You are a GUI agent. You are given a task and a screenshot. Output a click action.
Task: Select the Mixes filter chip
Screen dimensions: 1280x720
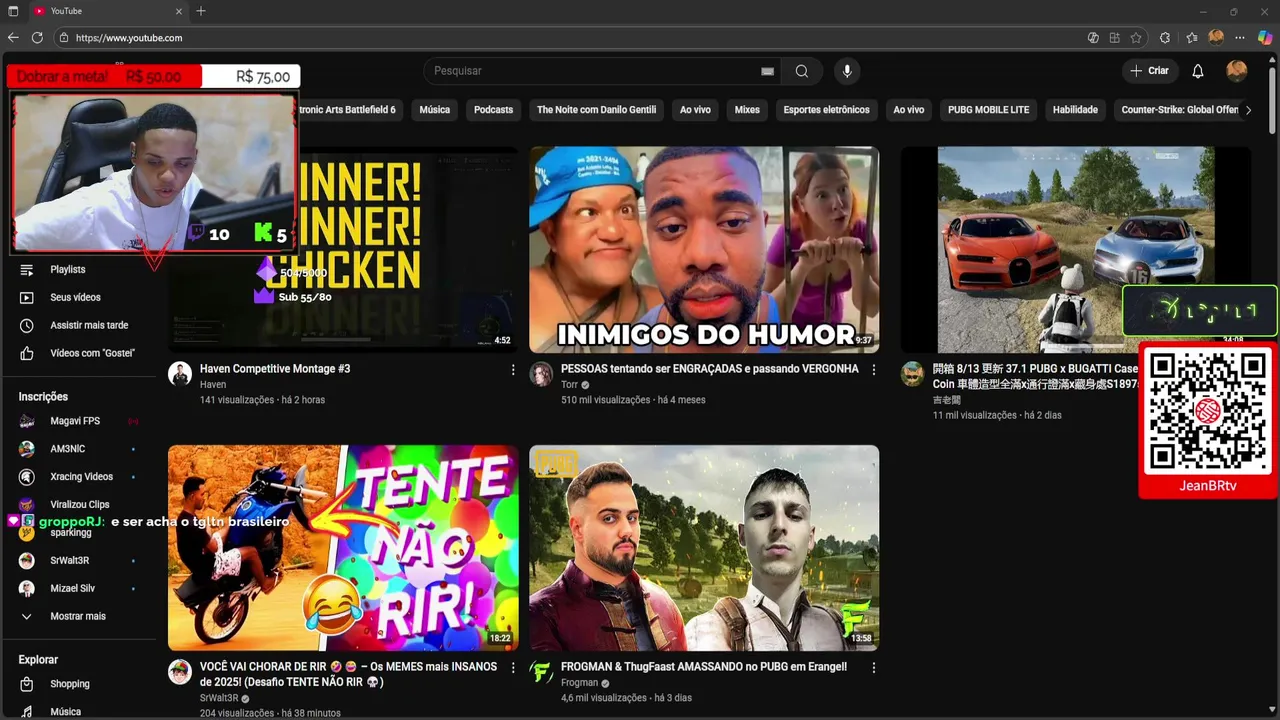pos(747,110)
